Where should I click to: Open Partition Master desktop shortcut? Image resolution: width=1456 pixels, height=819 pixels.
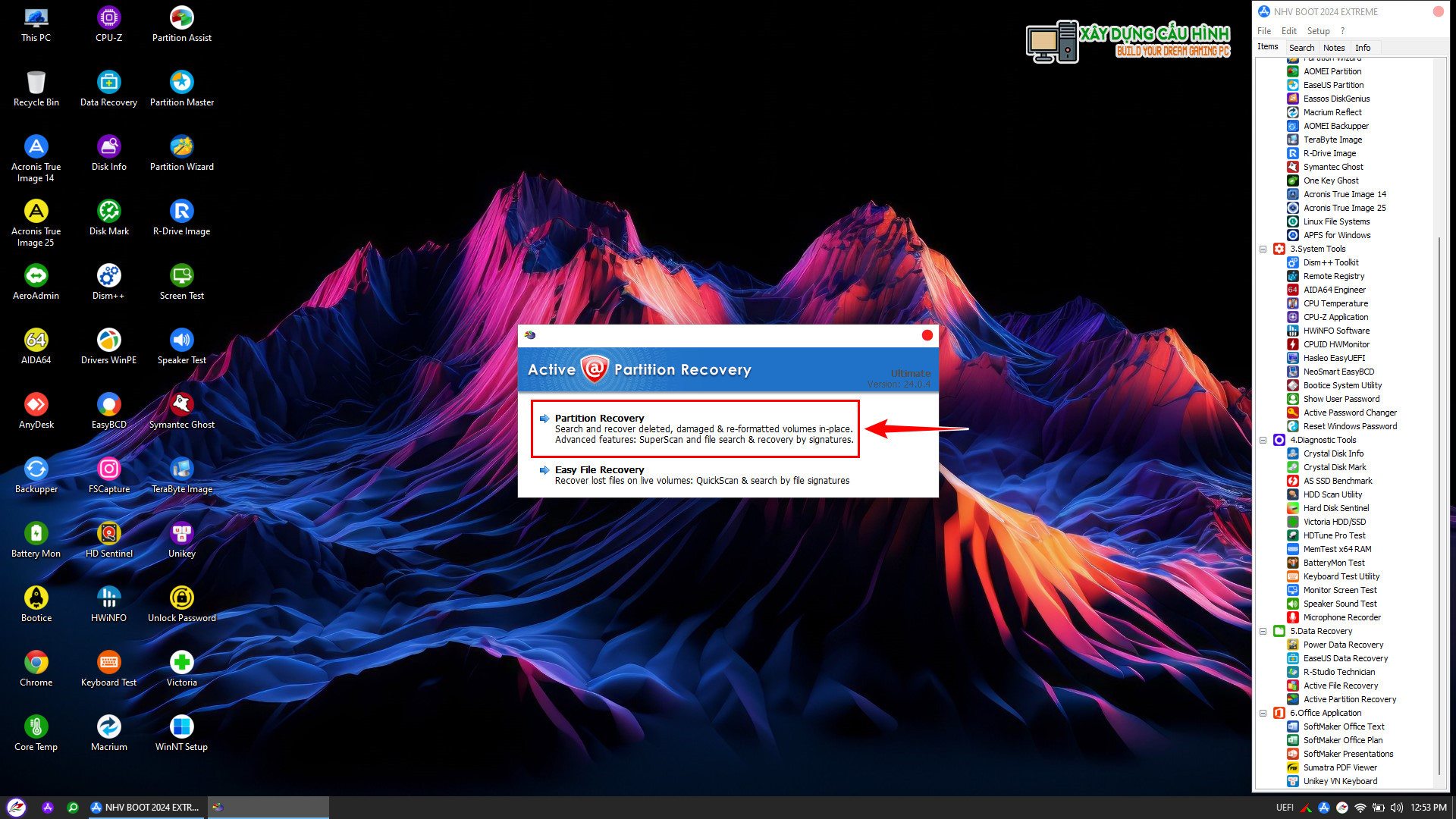click(181, 88)
